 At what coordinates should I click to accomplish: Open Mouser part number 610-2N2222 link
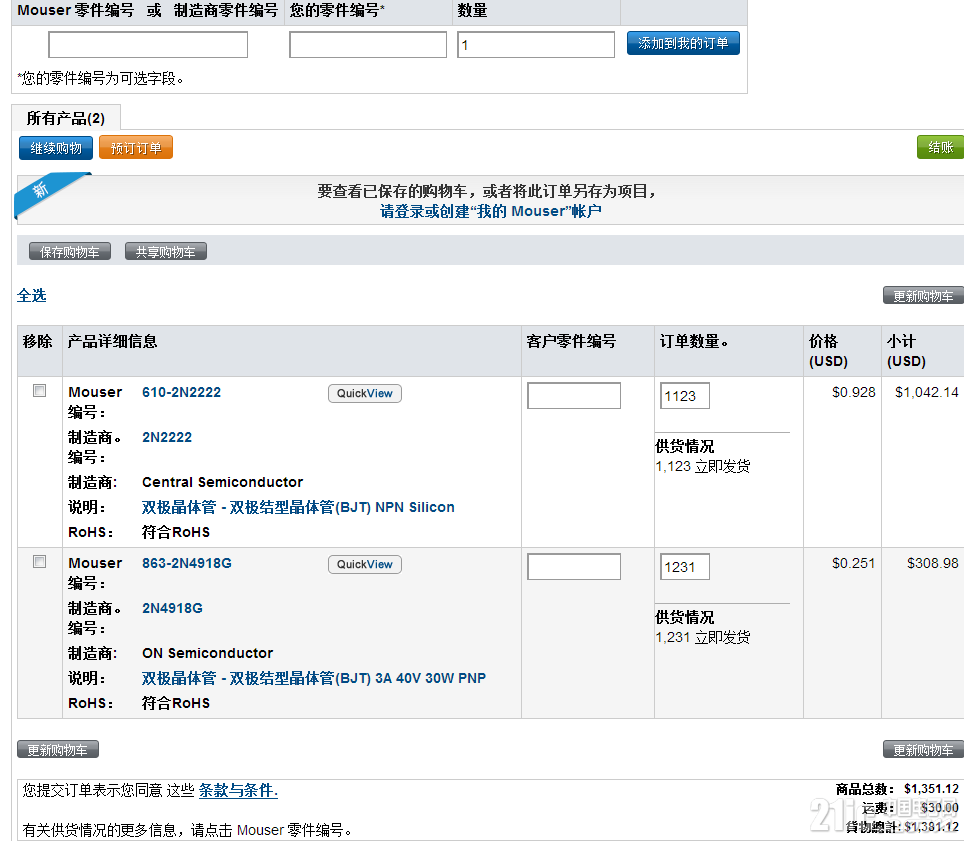pos(181,392)
